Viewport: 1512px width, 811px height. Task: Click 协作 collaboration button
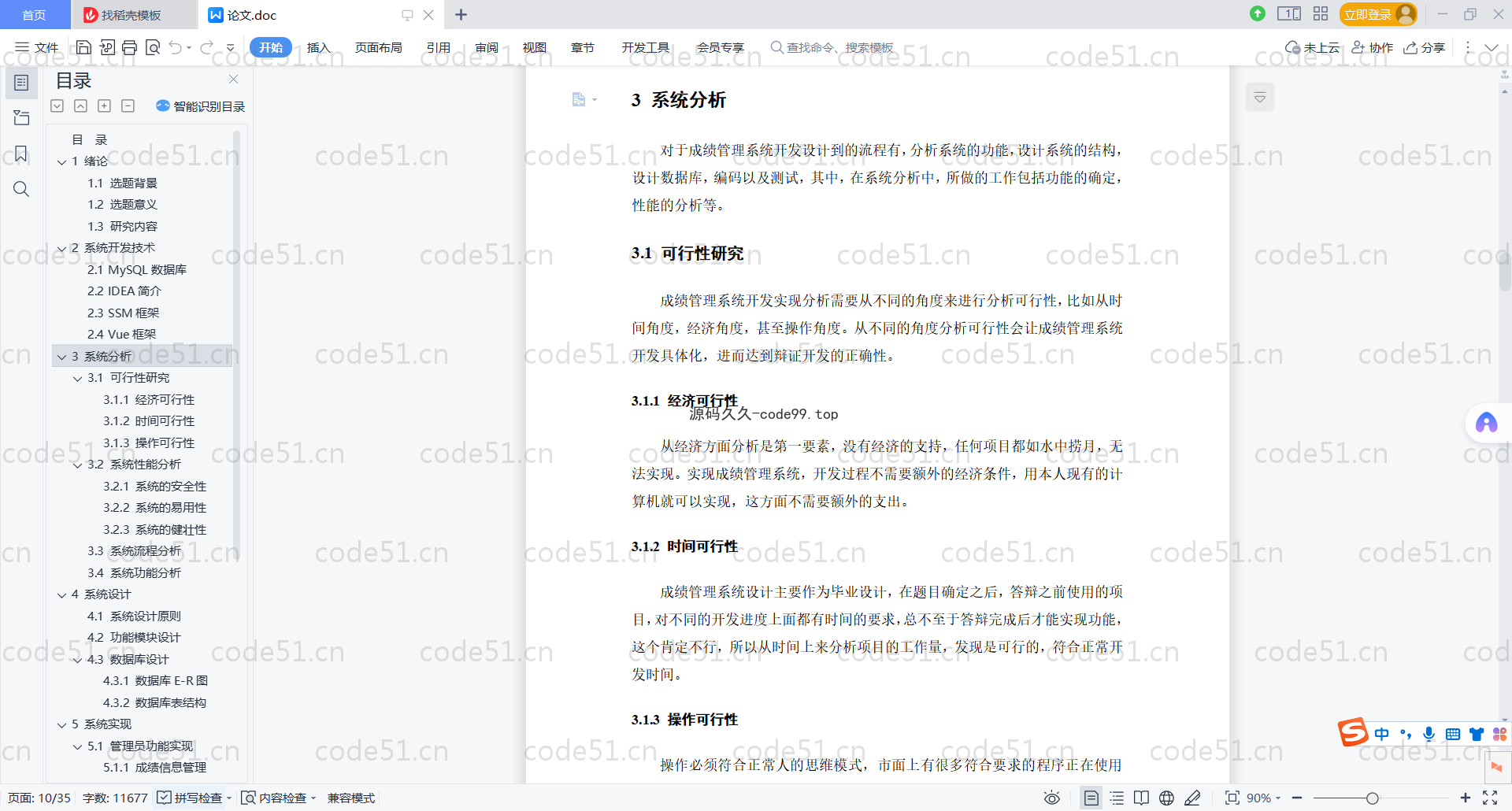(x=1373, y=47)
